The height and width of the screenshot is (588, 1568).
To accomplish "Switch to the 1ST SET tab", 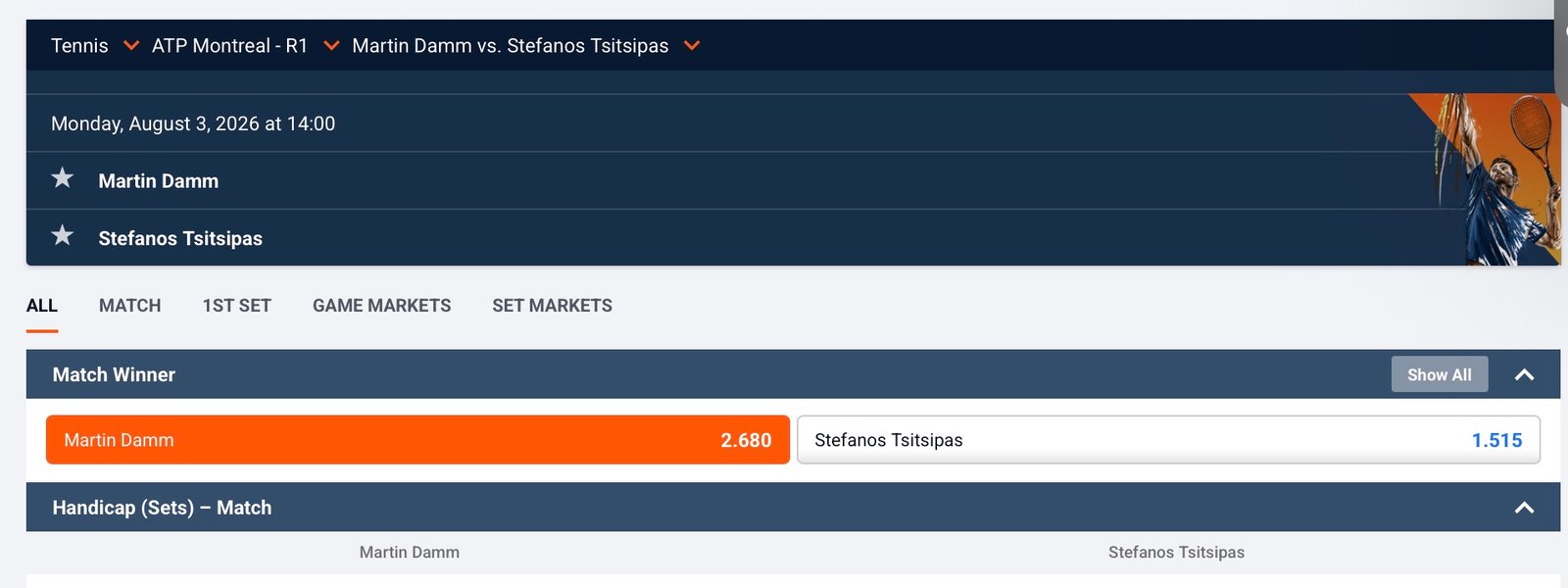I will pos(236,306).
